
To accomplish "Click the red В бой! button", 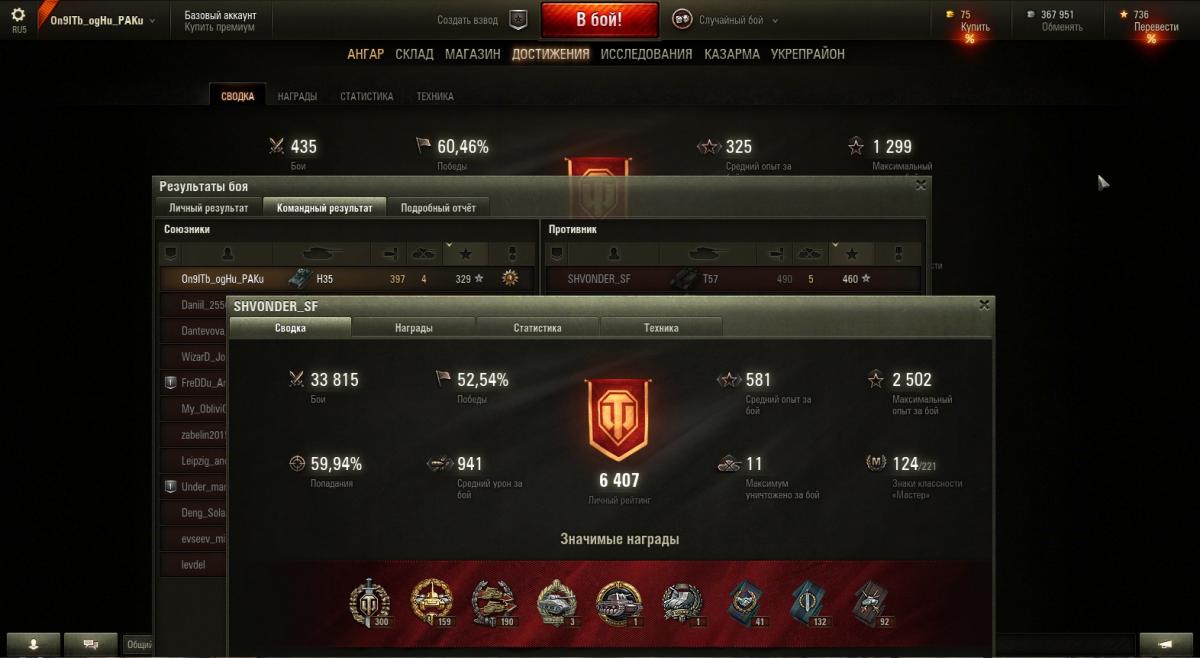I will (x=600, y=20).
